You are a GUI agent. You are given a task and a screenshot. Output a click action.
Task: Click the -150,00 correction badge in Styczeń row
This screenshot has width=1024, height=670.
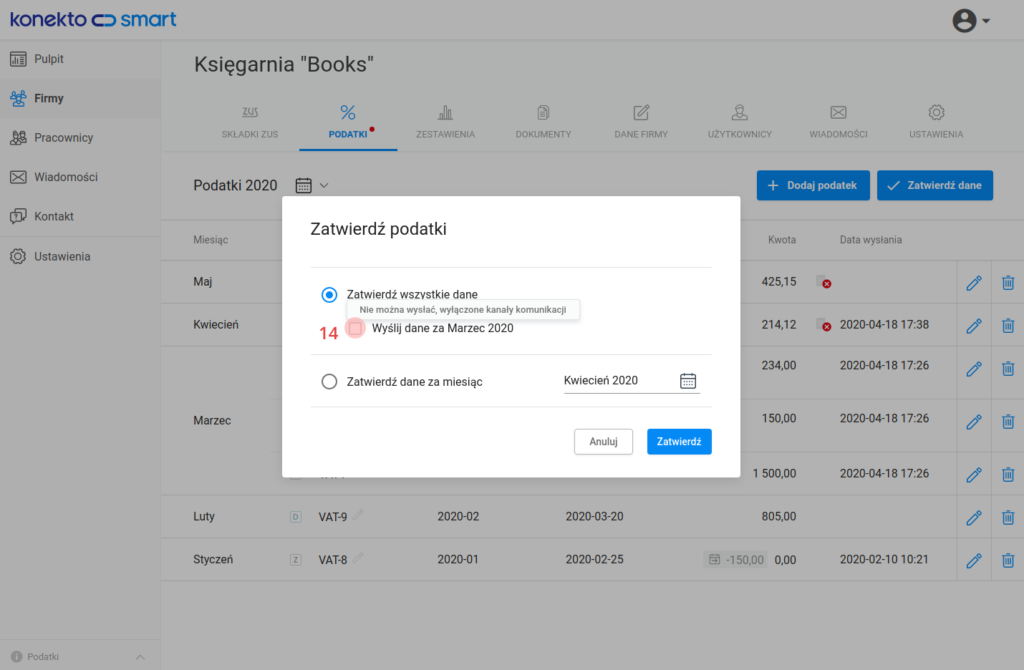coord(735,560)
